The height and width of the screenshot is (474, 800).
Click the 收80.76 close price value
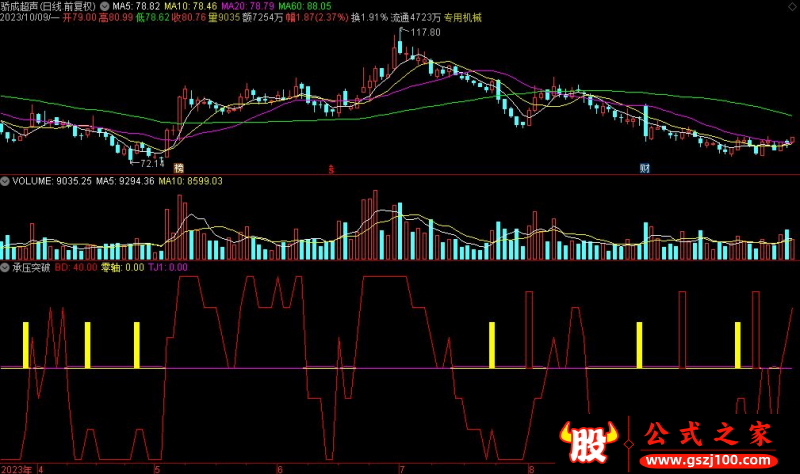click(x=189, y=17)
